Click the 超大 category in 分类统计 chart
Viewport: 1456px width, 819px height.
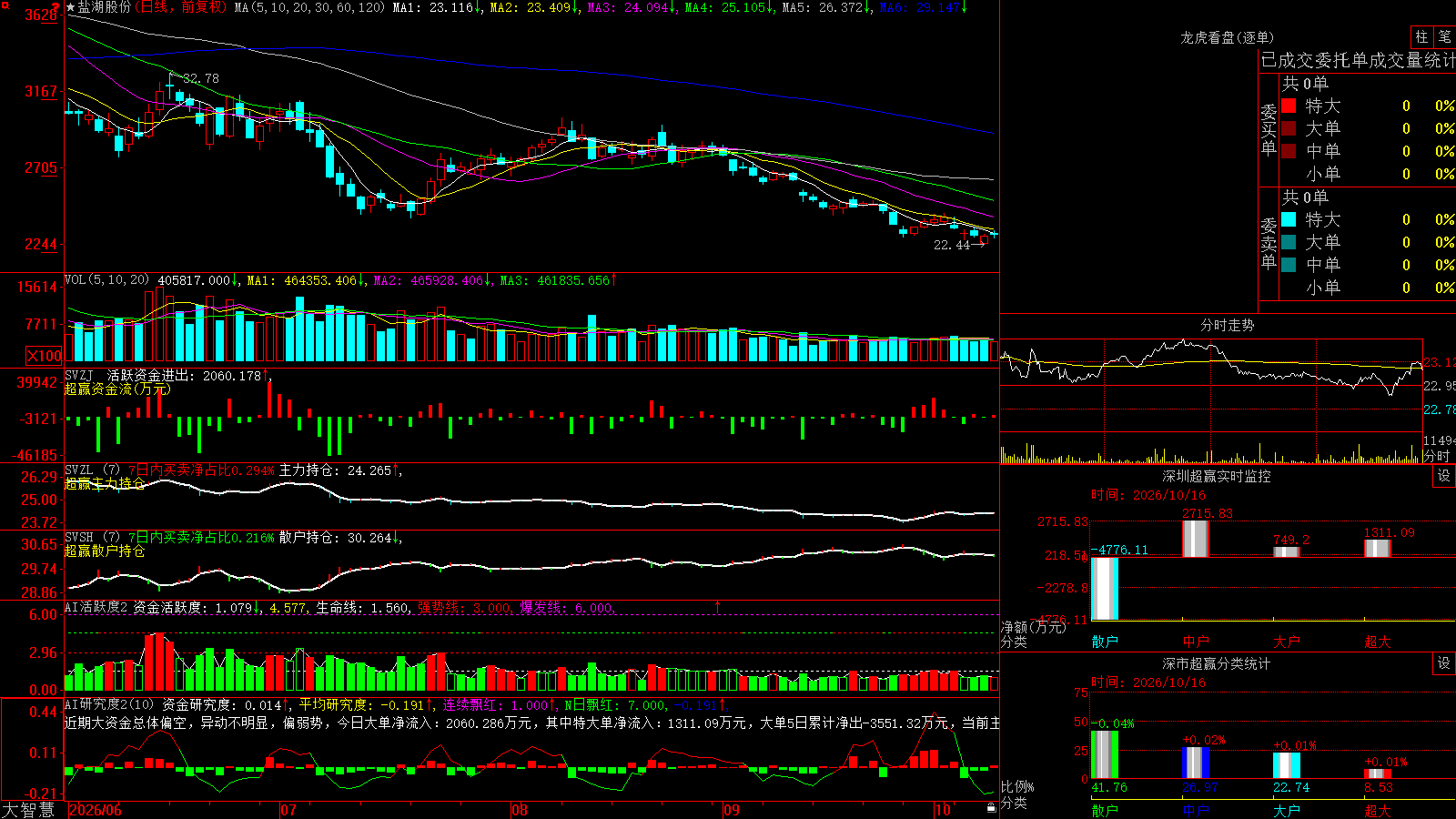pyautogui.click(x=1378, y=811)
